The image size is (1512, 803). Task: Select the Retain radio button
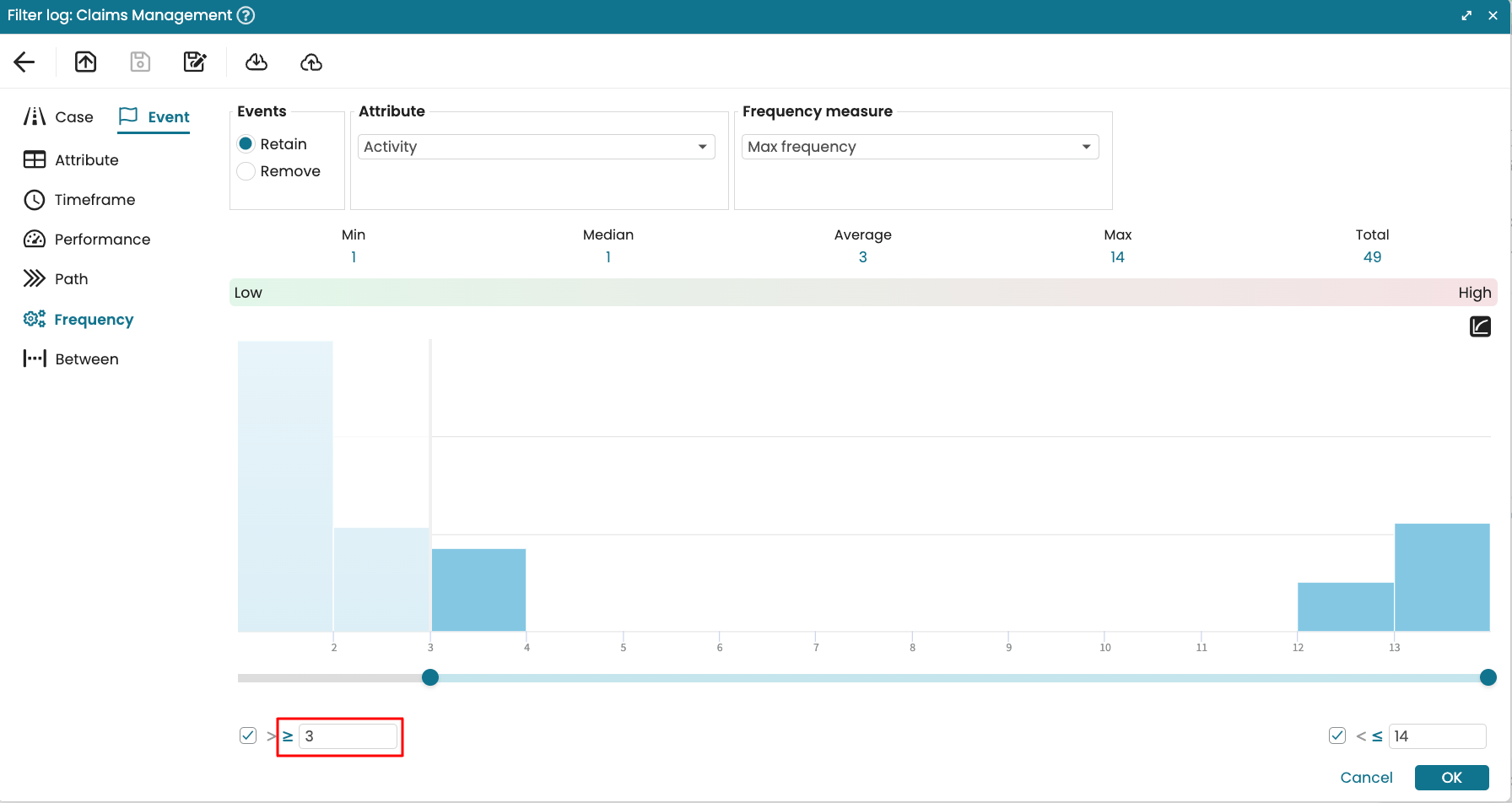tap(246, 144)
